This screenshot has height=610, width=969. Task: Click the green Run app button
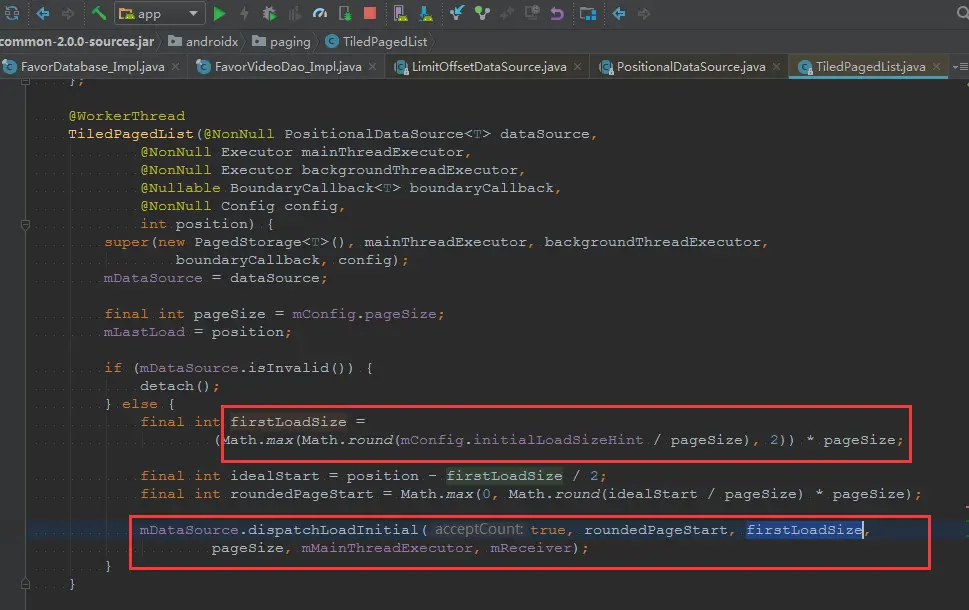[x=219, y=14]
